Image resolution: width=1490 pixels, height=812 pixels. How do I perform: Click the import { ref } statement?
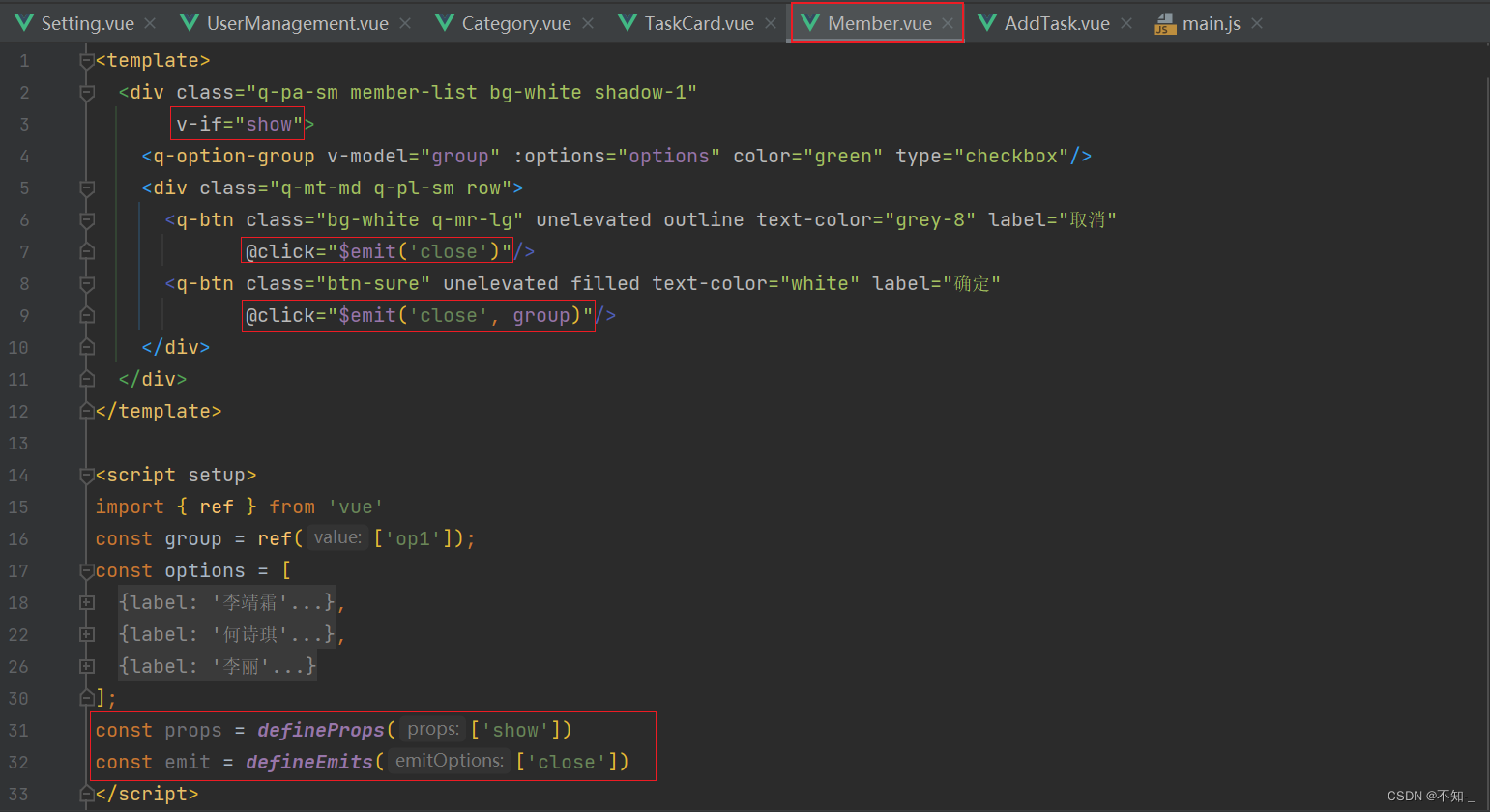pos(239,507)
